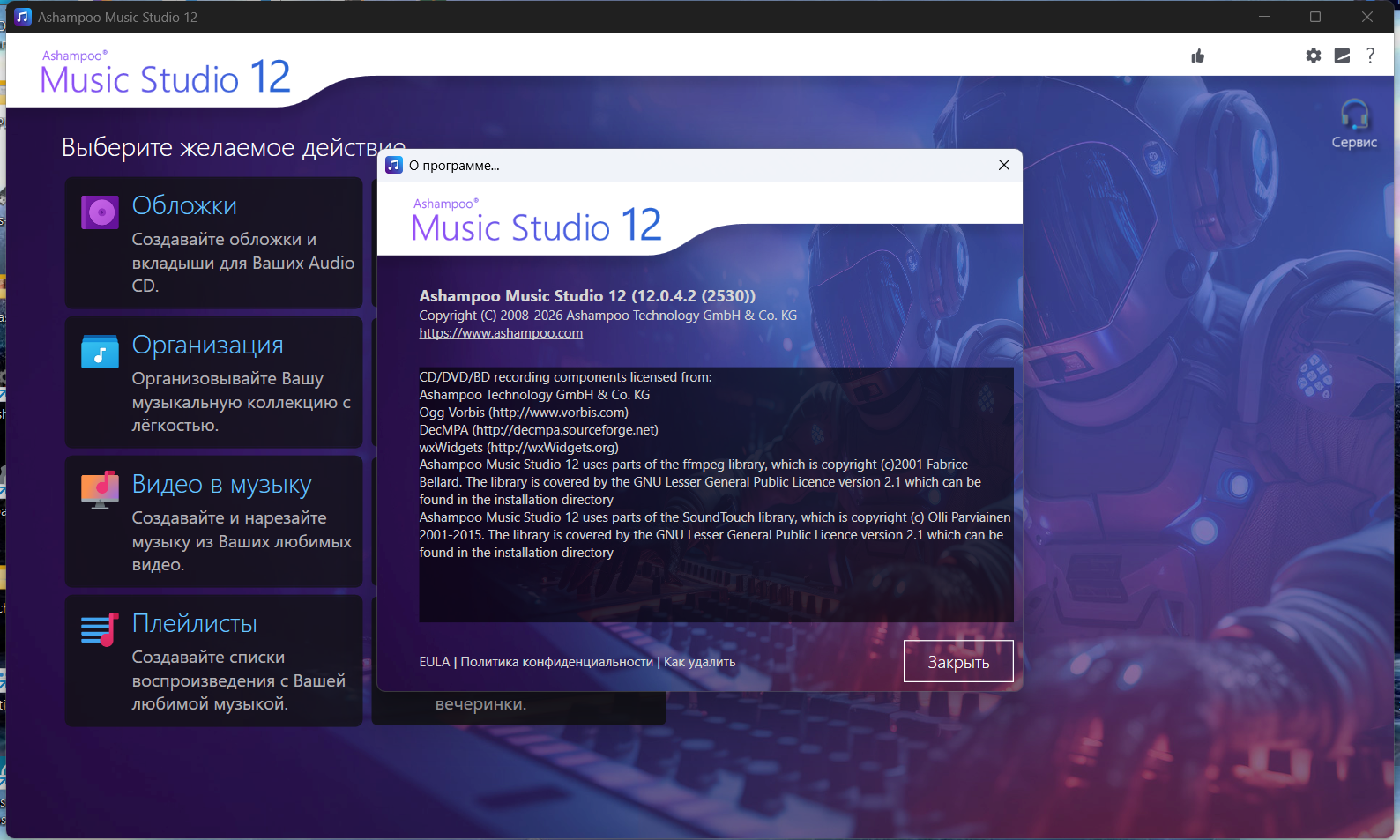This screenshot has width=1400, height=840.
Task: Select the Плейлисты tile heading
Action: [x=195, y=623]
